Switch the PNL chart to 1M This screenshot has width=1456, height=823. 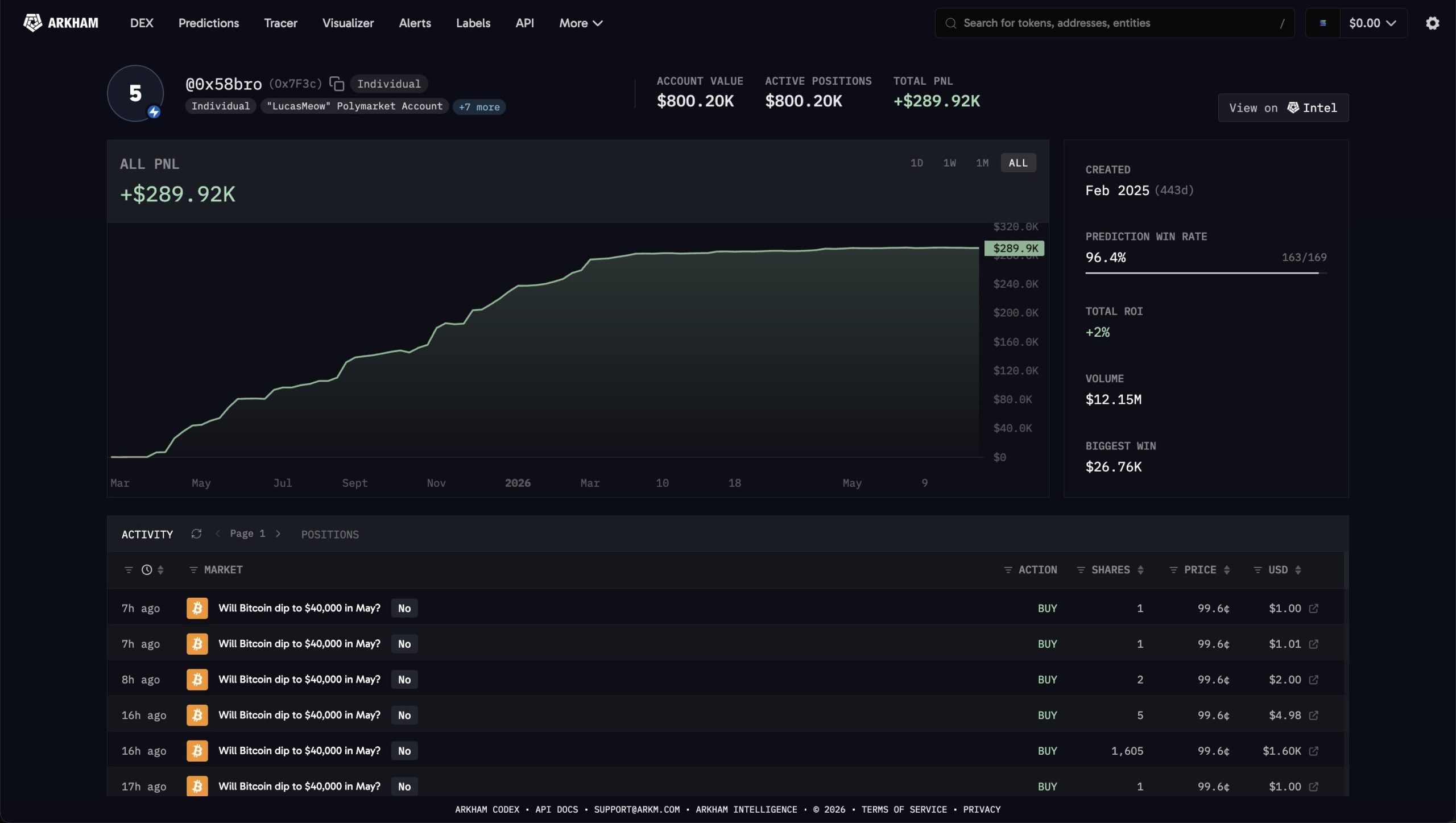coord(982,163)
